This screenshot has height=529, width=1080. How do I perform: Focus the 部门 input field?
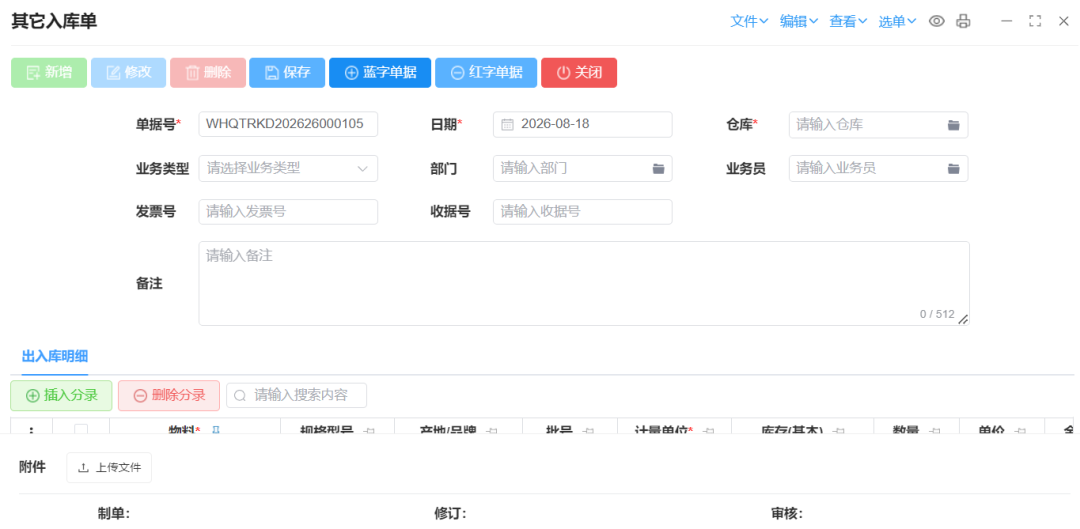click(583, 168)
